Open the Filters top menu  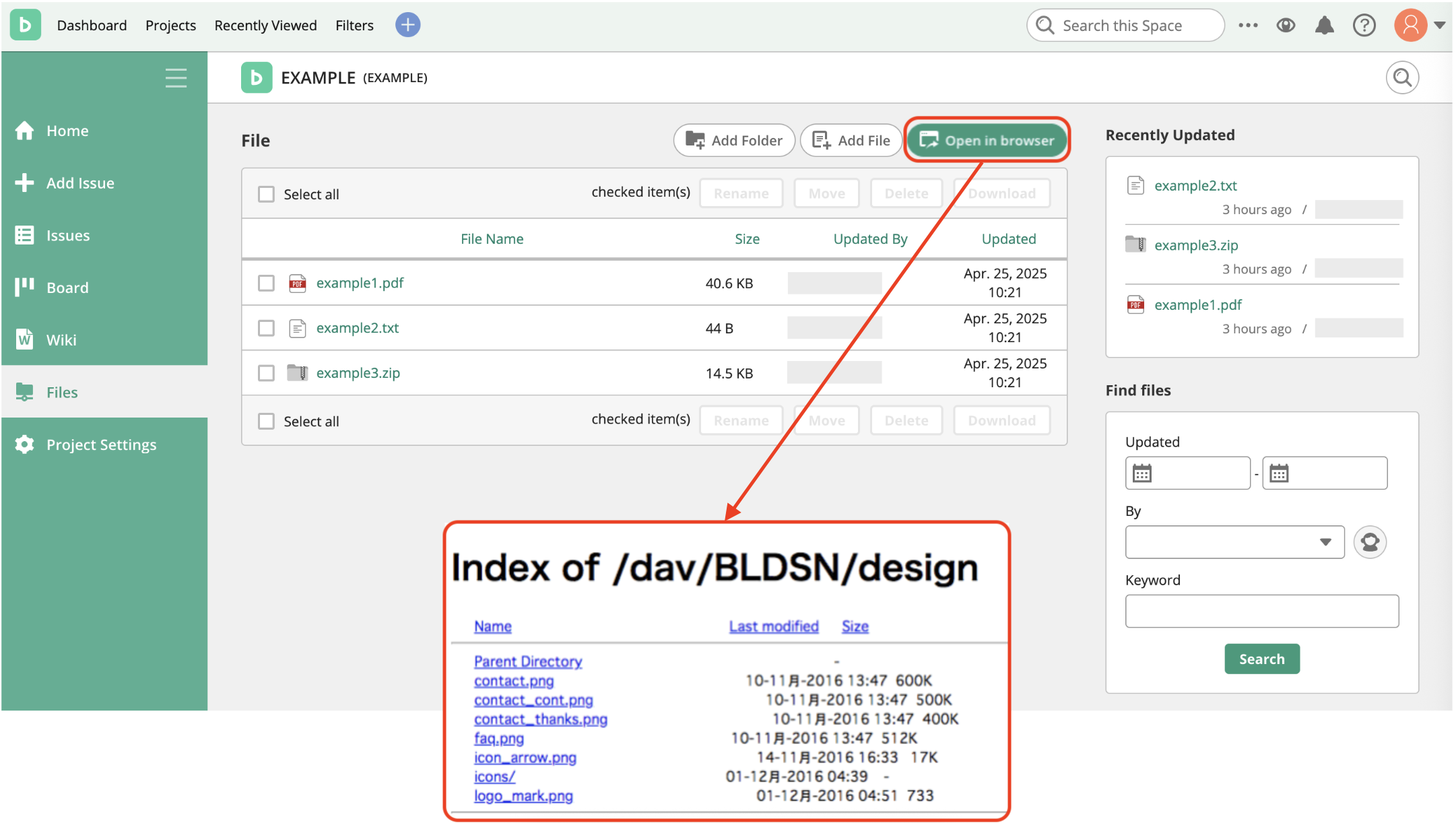pyautogui.click(x=354, y=25)
